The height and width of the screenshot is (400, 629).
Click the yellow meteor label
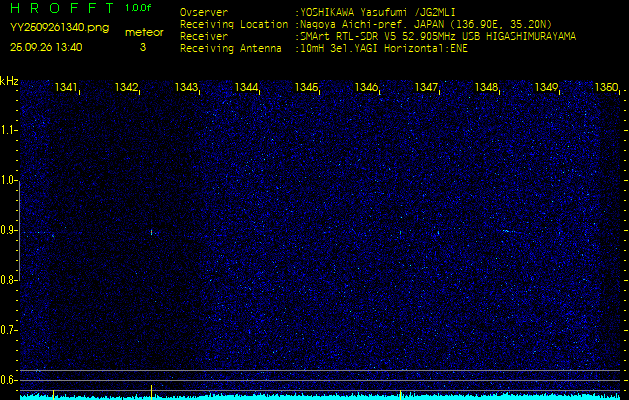[x=143, y=32]
